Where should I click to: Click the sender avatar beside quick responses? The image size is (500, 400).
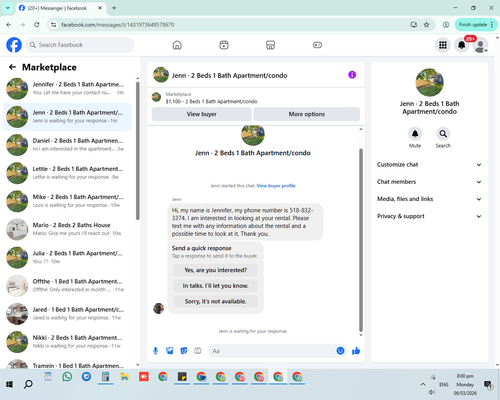[159, 308]
